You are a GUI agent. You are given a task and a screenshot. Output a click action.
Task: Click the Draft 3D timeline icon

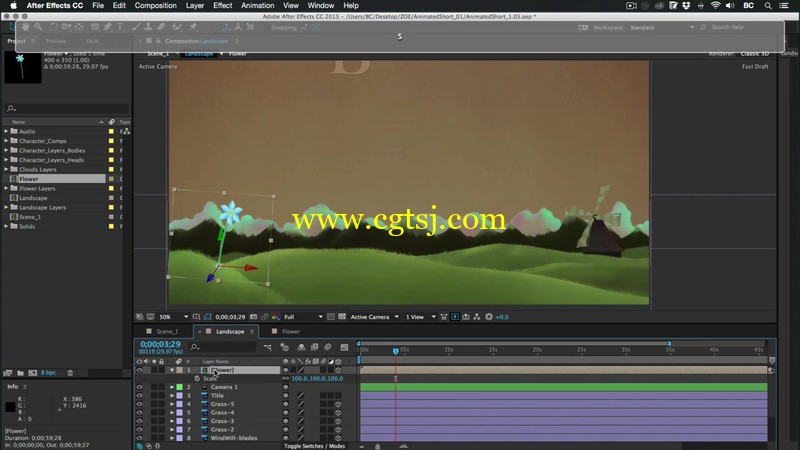point(285,347)
